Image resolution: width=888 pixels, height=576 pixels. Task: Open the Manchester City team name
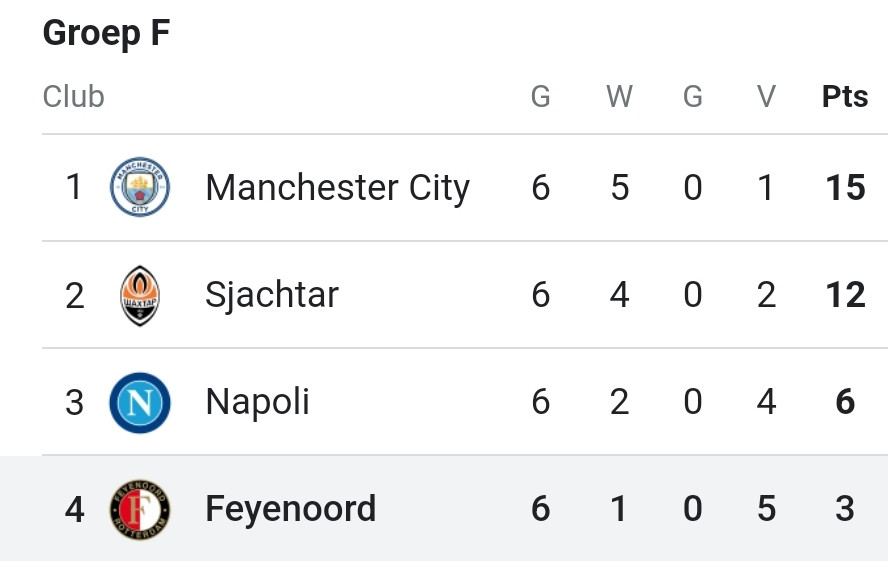[x=338, y=187]
